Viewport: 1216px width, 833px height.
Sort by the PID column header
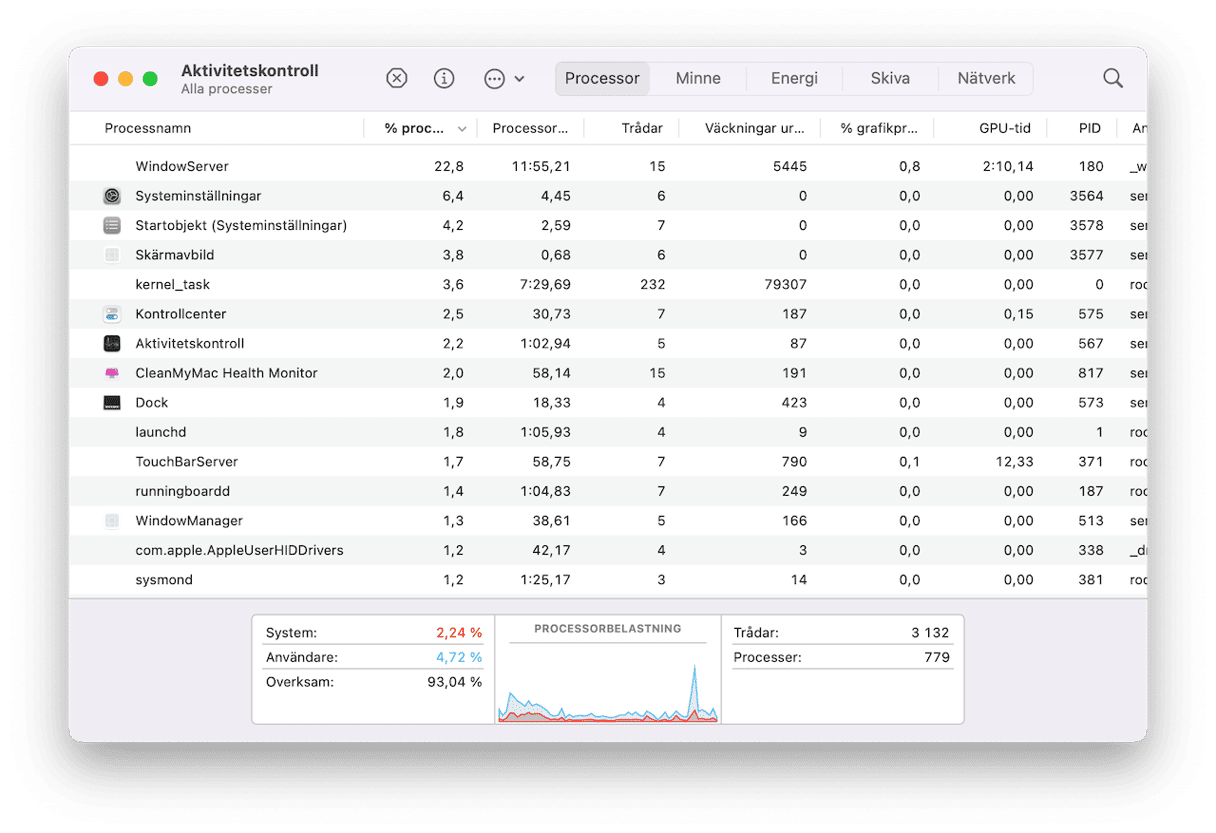click(x=1089, y=128)
